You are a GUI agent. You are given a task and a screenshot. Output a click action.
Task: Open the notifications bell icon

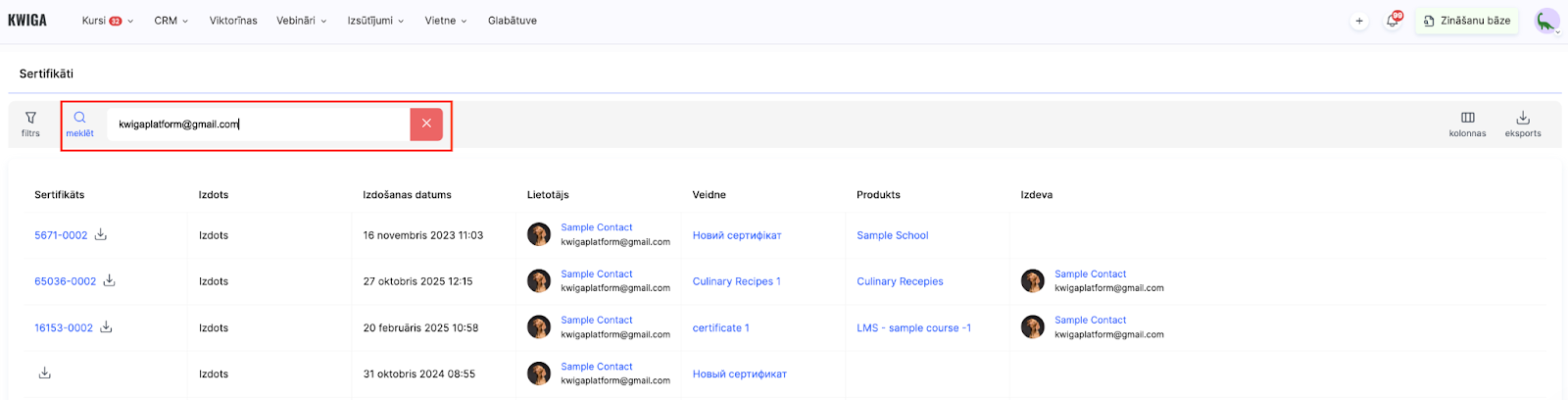[1392, 21]
